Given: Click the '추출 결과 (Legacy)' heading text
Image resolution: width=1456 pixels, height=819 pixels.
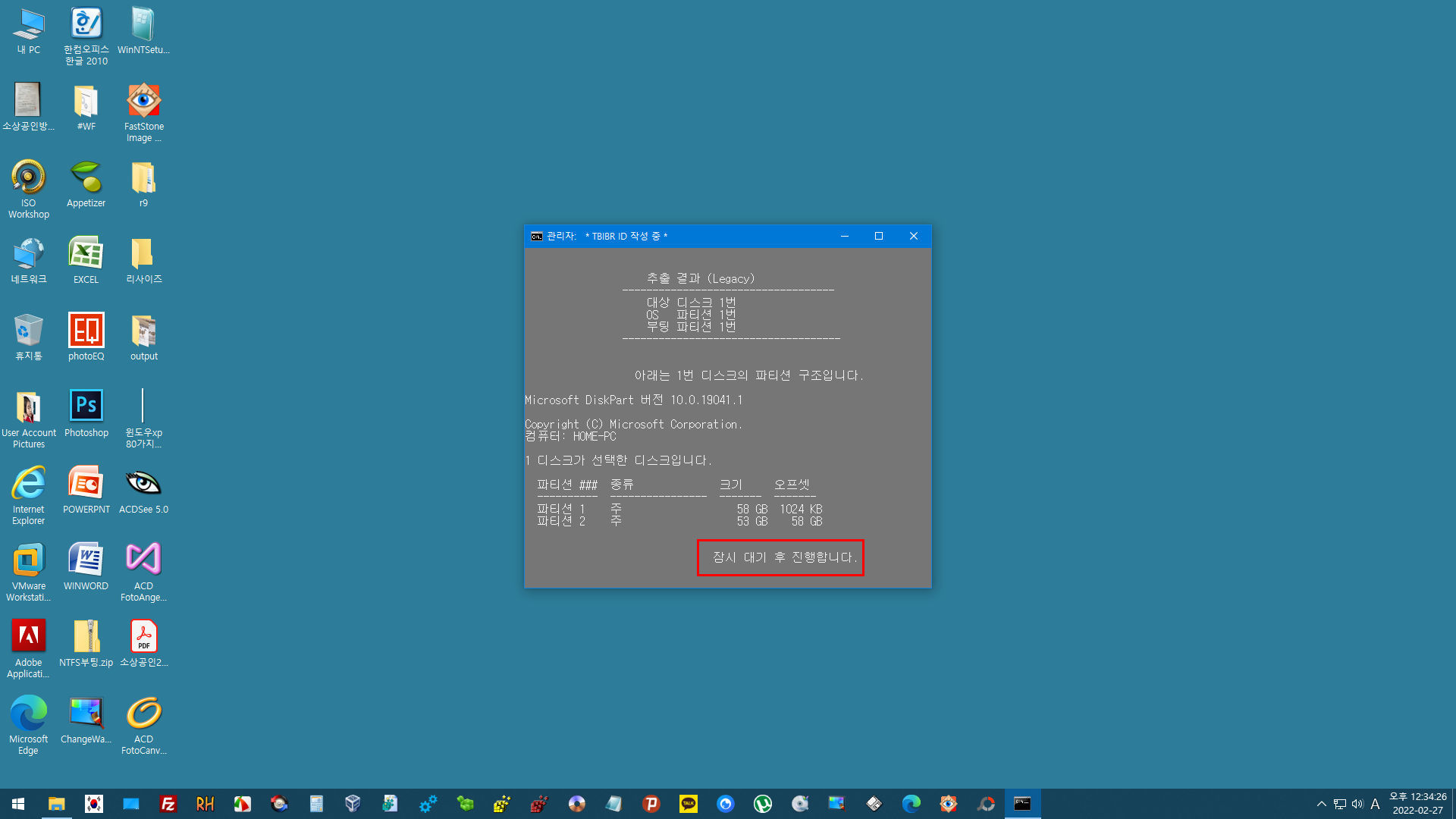Looking at the screenshot, I should tap(701, 278).
